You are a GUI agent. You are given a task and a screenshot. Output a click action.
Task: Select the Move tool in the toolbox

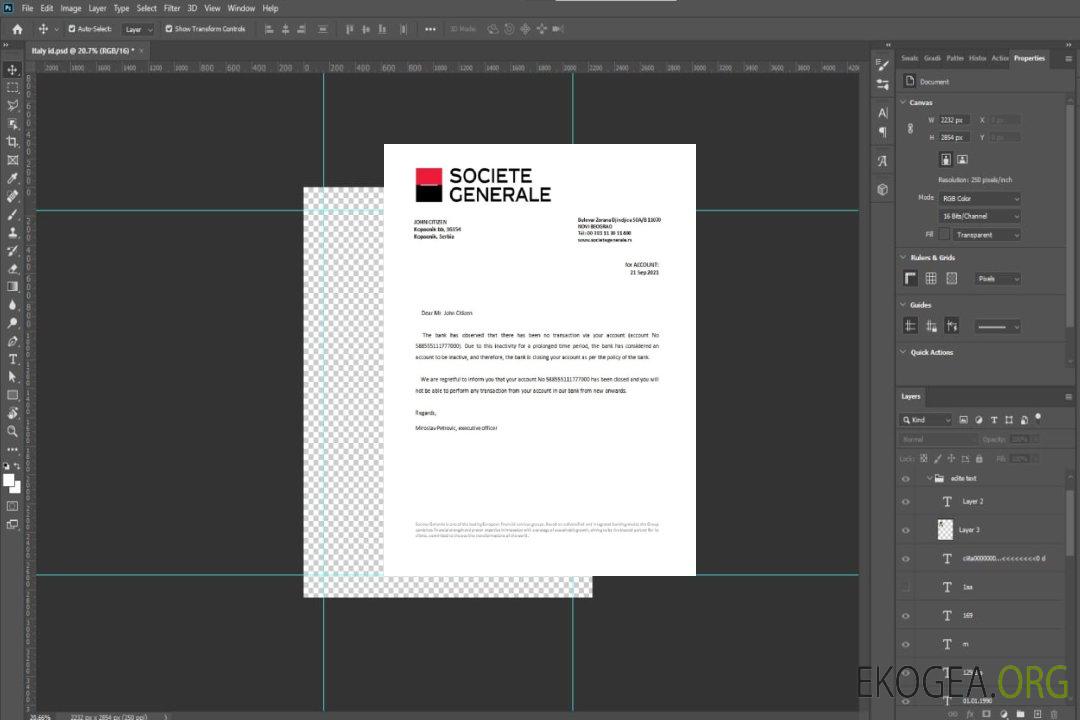tap(12, 70)
